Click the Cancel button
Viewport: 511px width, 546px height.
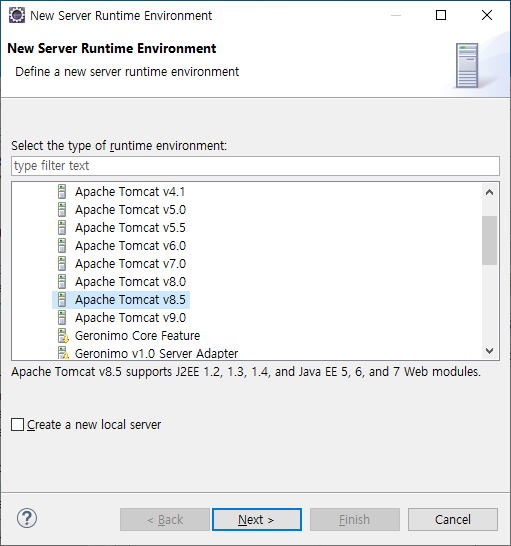[x=452, y=520]
